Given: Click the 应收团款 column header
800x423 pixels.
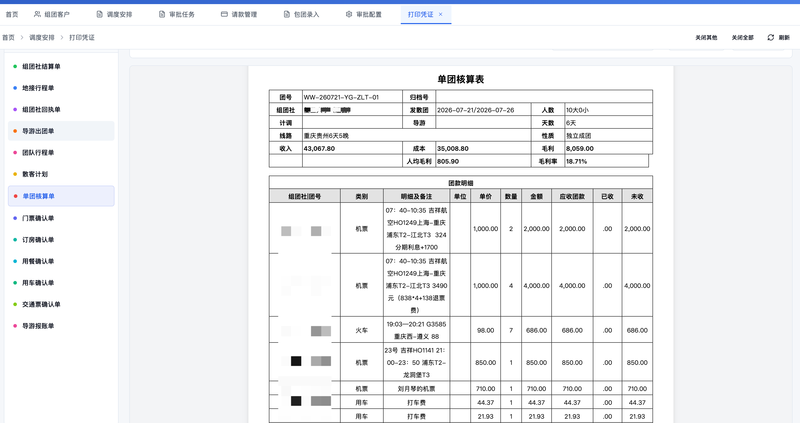Looking at the screenshot, I should [x=572, y=196].
